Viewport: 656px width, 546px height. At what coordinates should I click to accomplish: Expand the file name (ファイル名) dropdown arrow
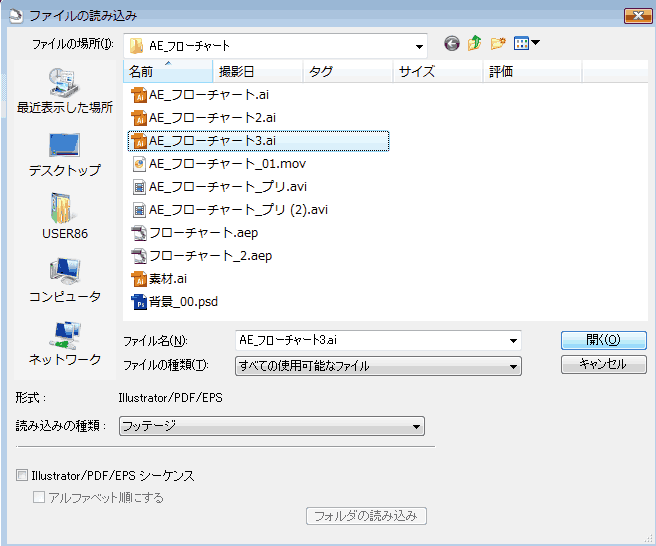pos(513,341)
